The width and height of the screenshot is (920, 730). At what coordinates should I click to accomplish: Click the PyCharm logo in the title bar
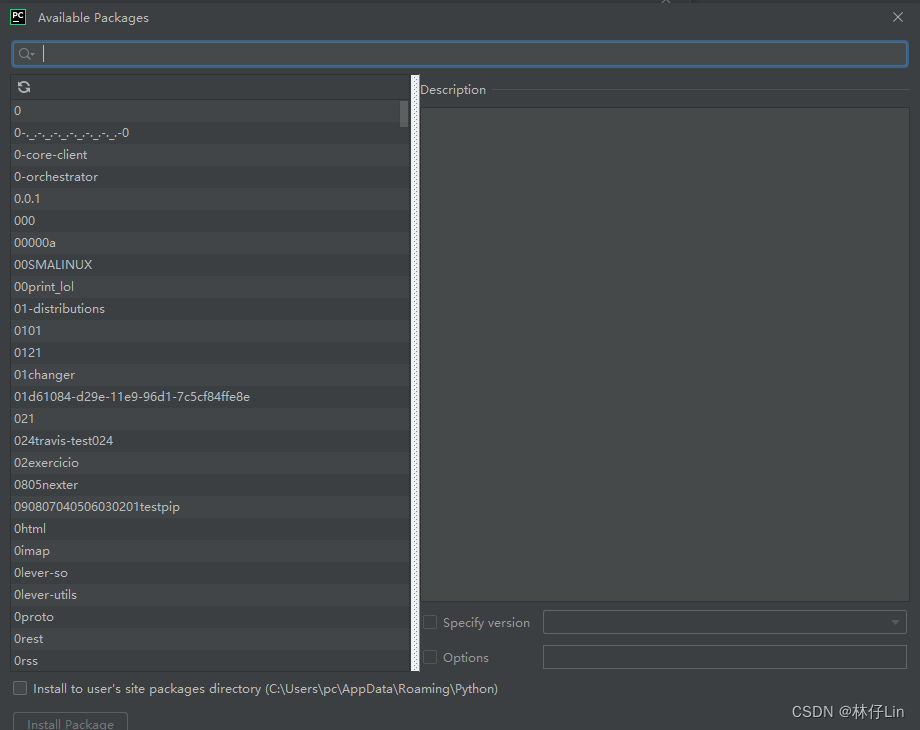(18, 17)
